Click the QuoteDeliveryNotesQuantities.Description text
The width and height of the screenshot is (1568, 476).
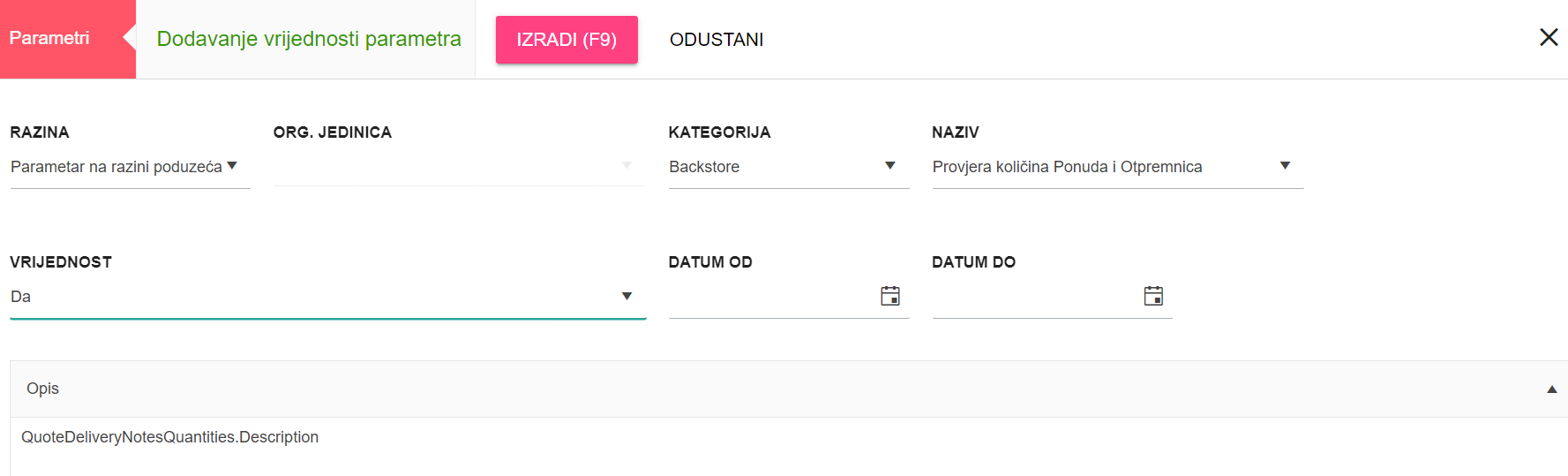169,437
